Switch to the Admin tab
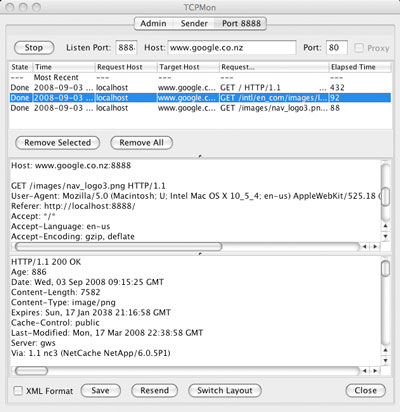The height and width of the screenshot is (412, 400). coord(153,24)
